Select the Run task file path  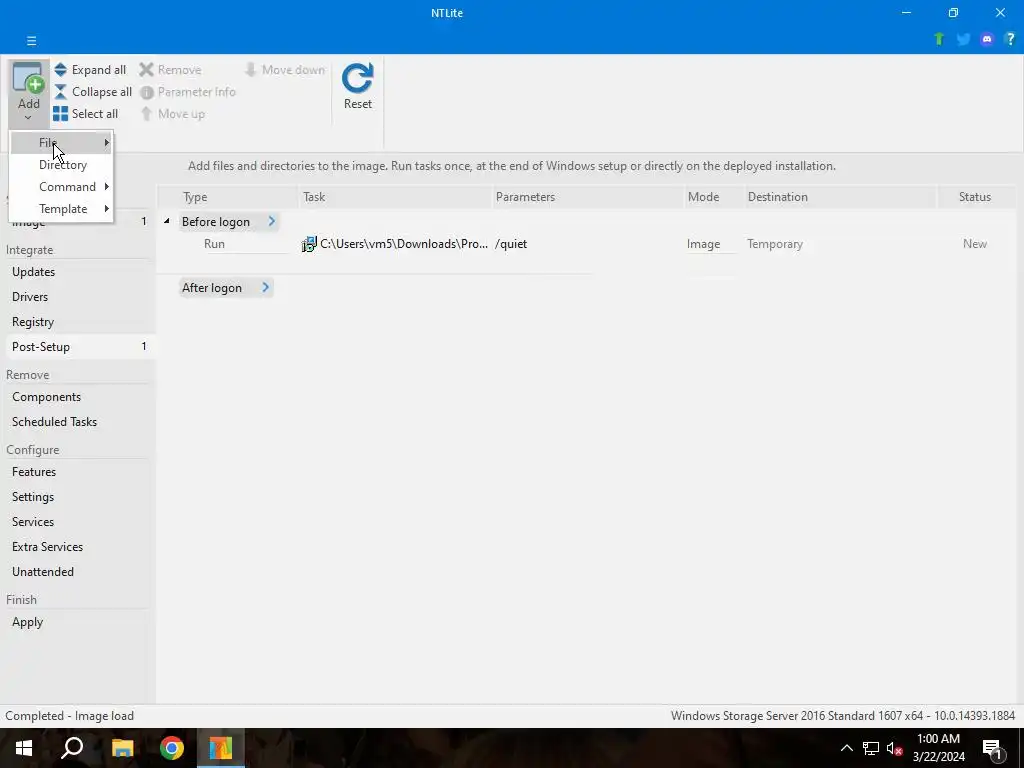pos(404,244)
